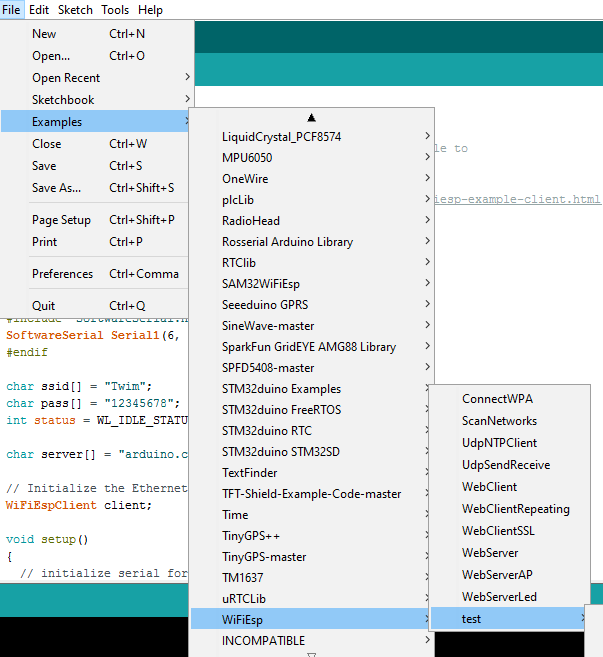Image resolution: width=603 pixels, height=657 pixels.
Task: Expand the TinyGPS++ examples submenu
Action: pos(250,536)
